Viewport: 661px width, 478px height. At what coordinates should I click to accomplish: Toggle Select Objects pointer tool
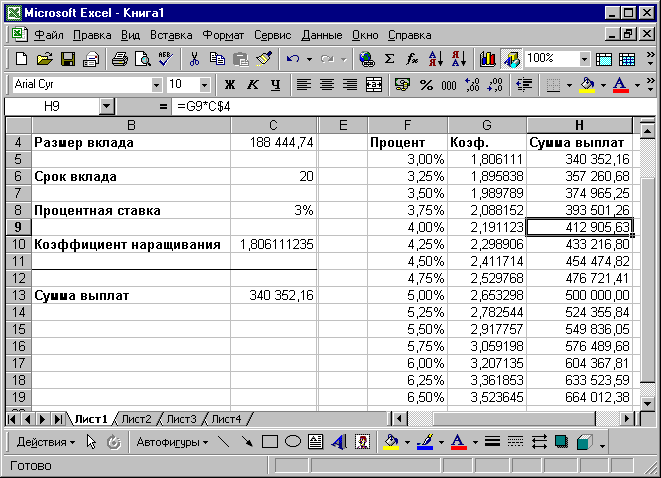[91, 442]
